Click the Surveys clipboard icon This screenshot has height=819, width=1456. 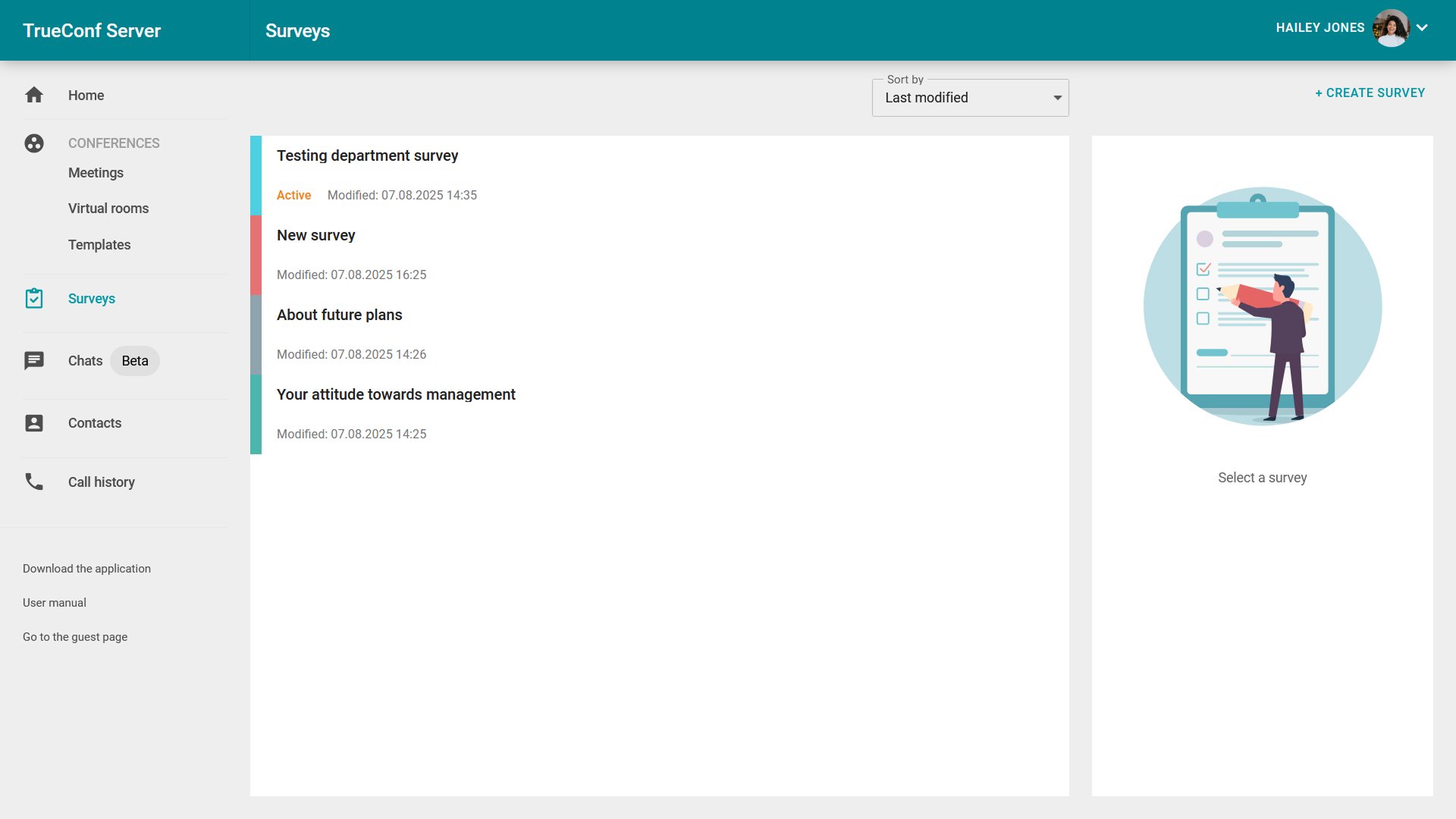coord(34,299)
